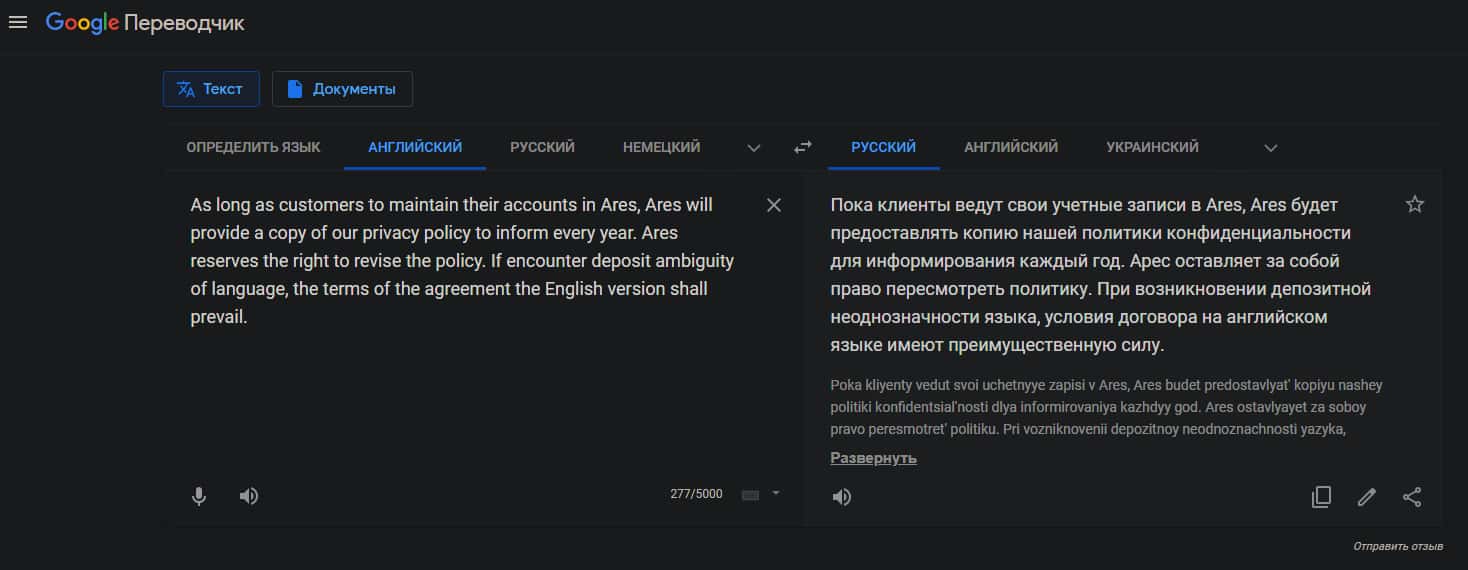Activate microphone voice input
The width and height of the screenshot is (1468, 570).
(199, 496)
